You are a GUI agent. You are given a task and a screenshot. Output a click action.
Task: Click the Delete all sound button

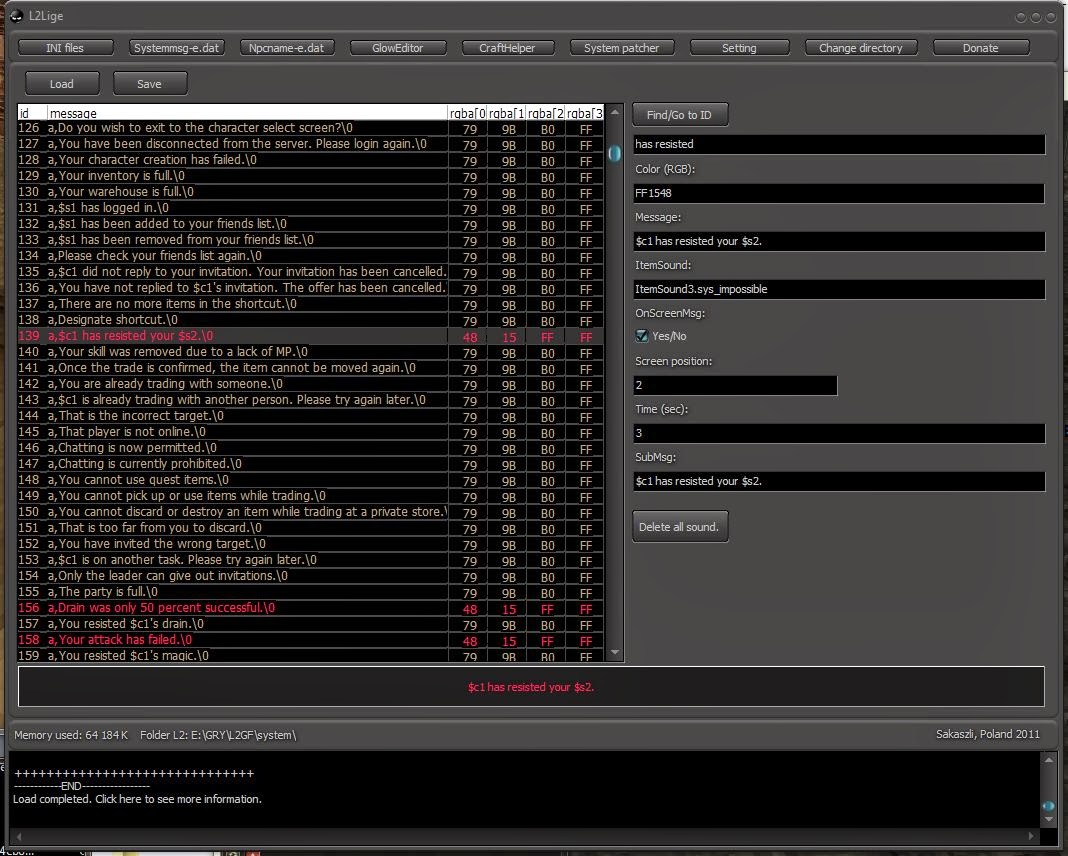pos(679,527)
